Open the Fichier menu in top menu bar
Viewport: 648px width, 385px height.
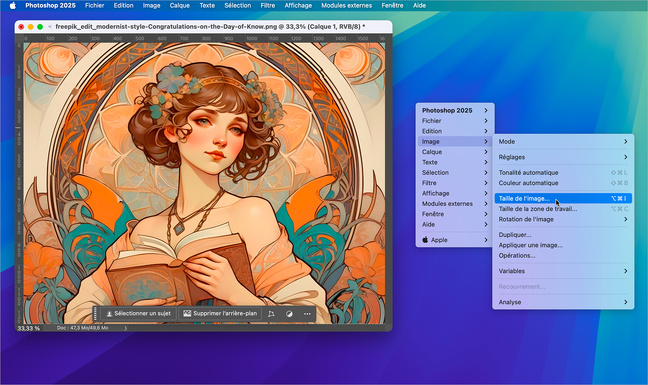pos(95,5)
